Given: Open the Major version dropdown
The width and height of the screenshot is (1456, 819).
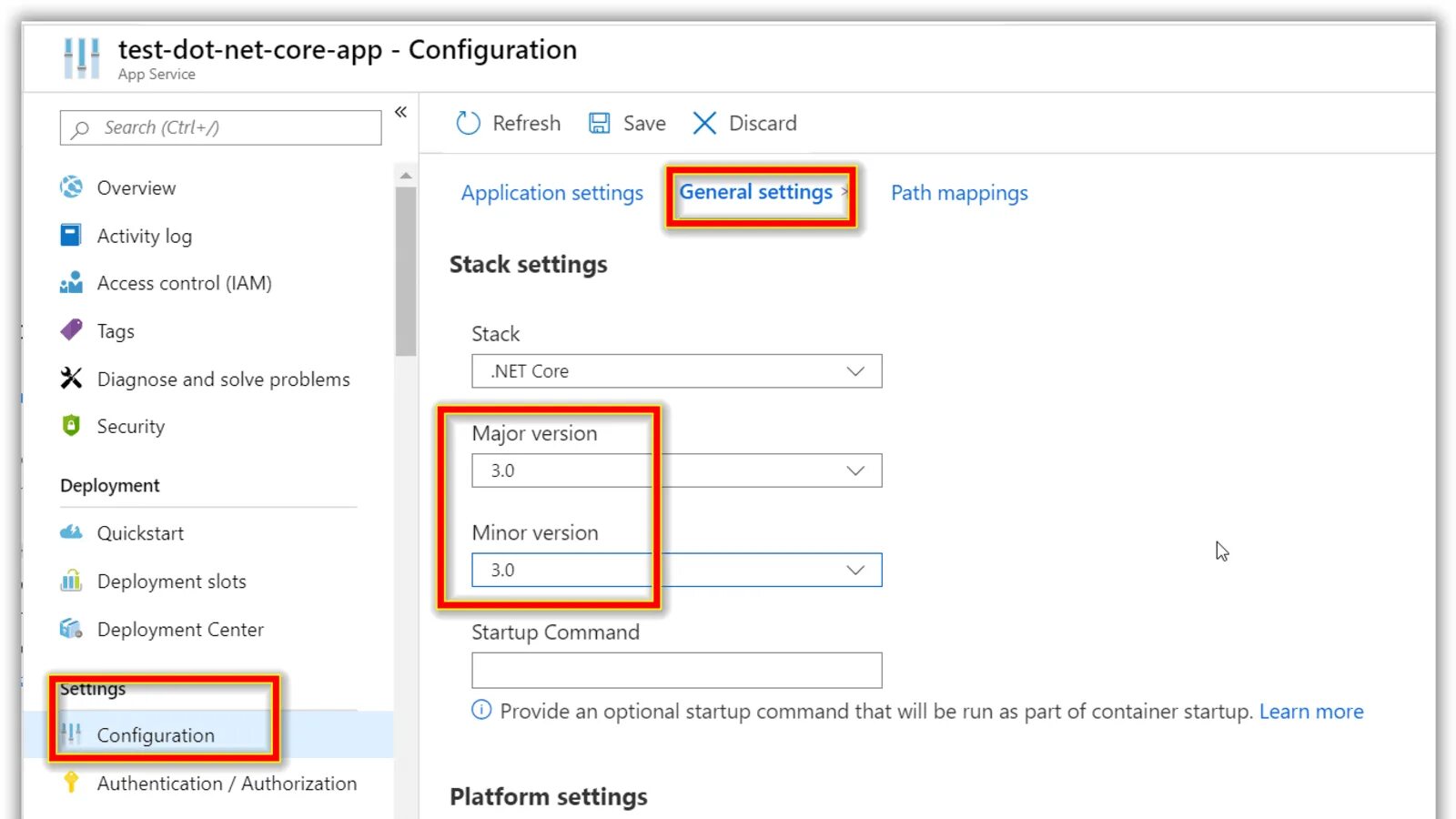Looking at the screenshot, I should pos(676,470).
